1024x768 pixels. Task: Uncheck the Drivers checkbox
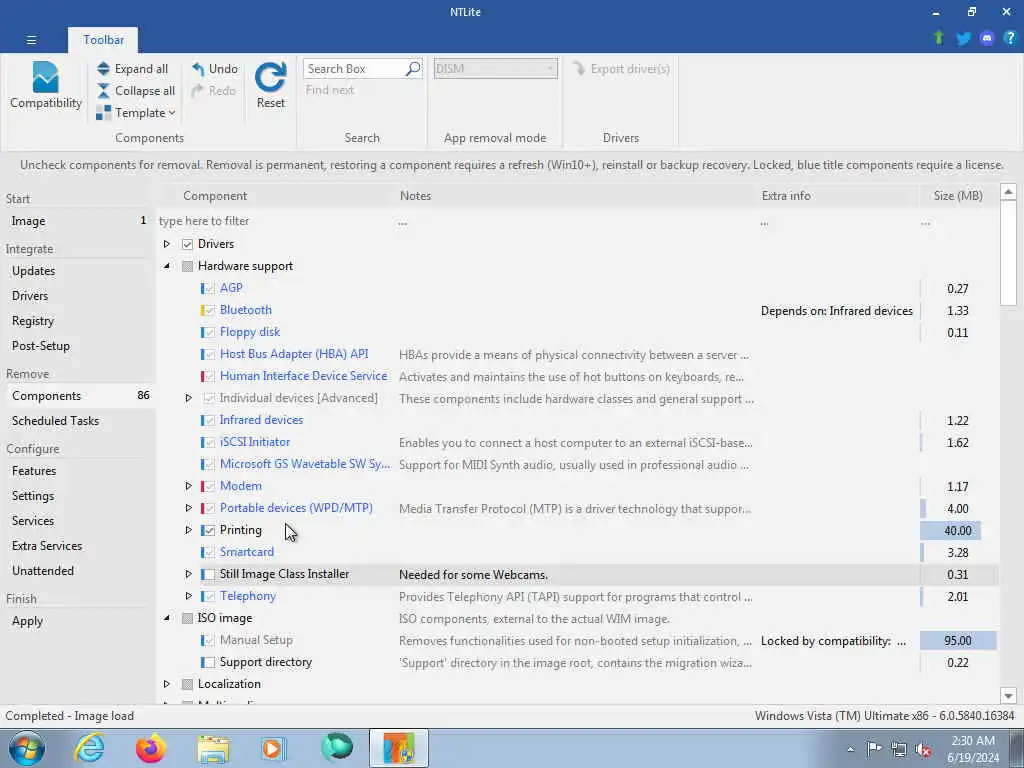point(187,244)
